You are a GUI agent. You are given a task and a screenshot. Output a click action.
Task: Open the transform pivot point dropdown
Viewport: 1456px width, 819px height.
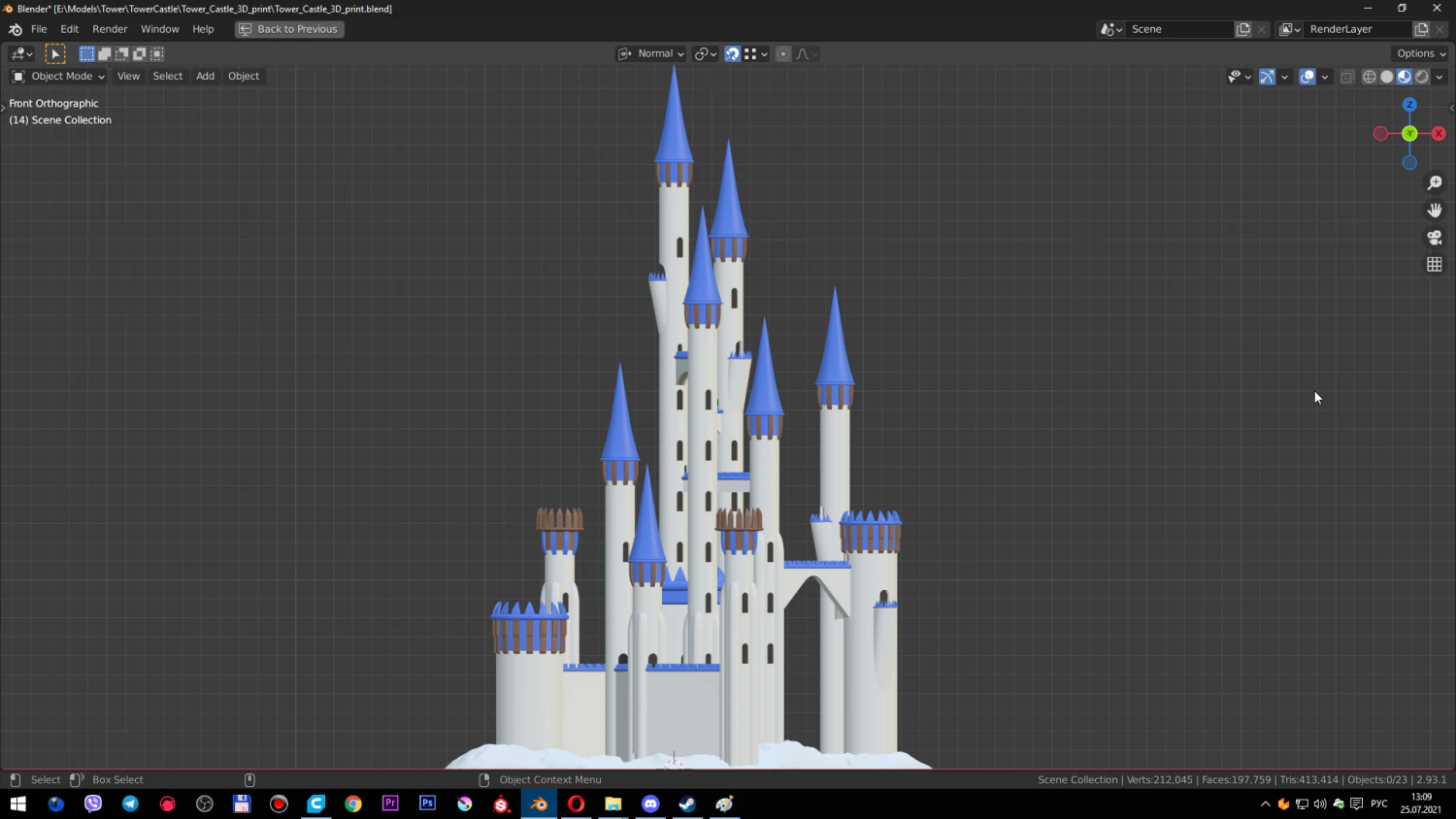[x=706, y=54]
